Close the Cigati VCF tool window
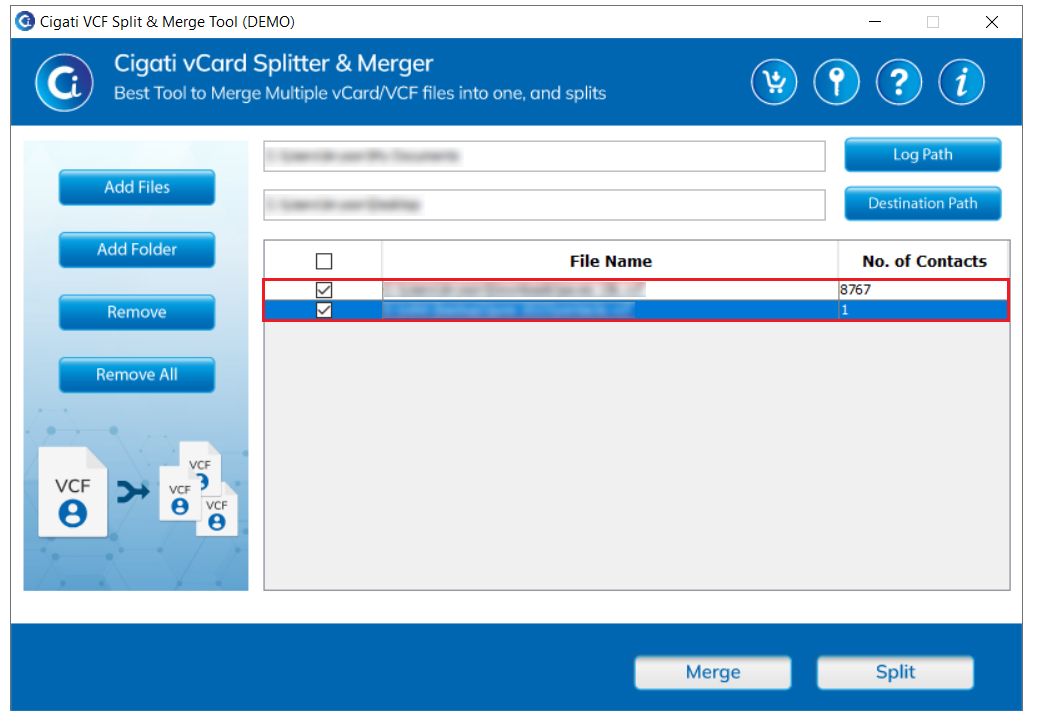This screenshot has height=722, width=1037. pyautogui.click(x=991, y=22)
